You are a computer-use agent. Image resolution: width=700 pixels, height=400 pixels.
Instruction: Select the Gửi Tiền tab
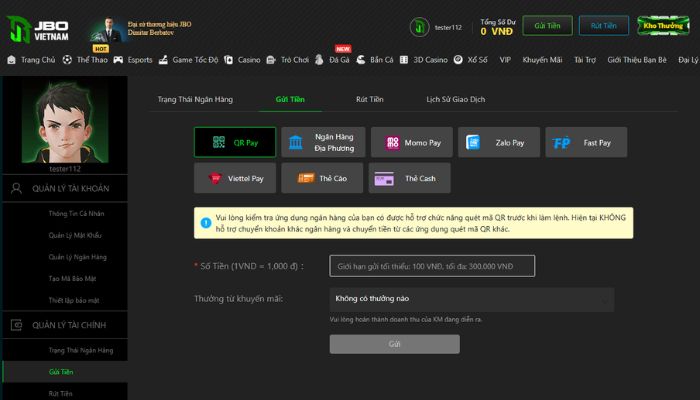click(x=290, y=99)
